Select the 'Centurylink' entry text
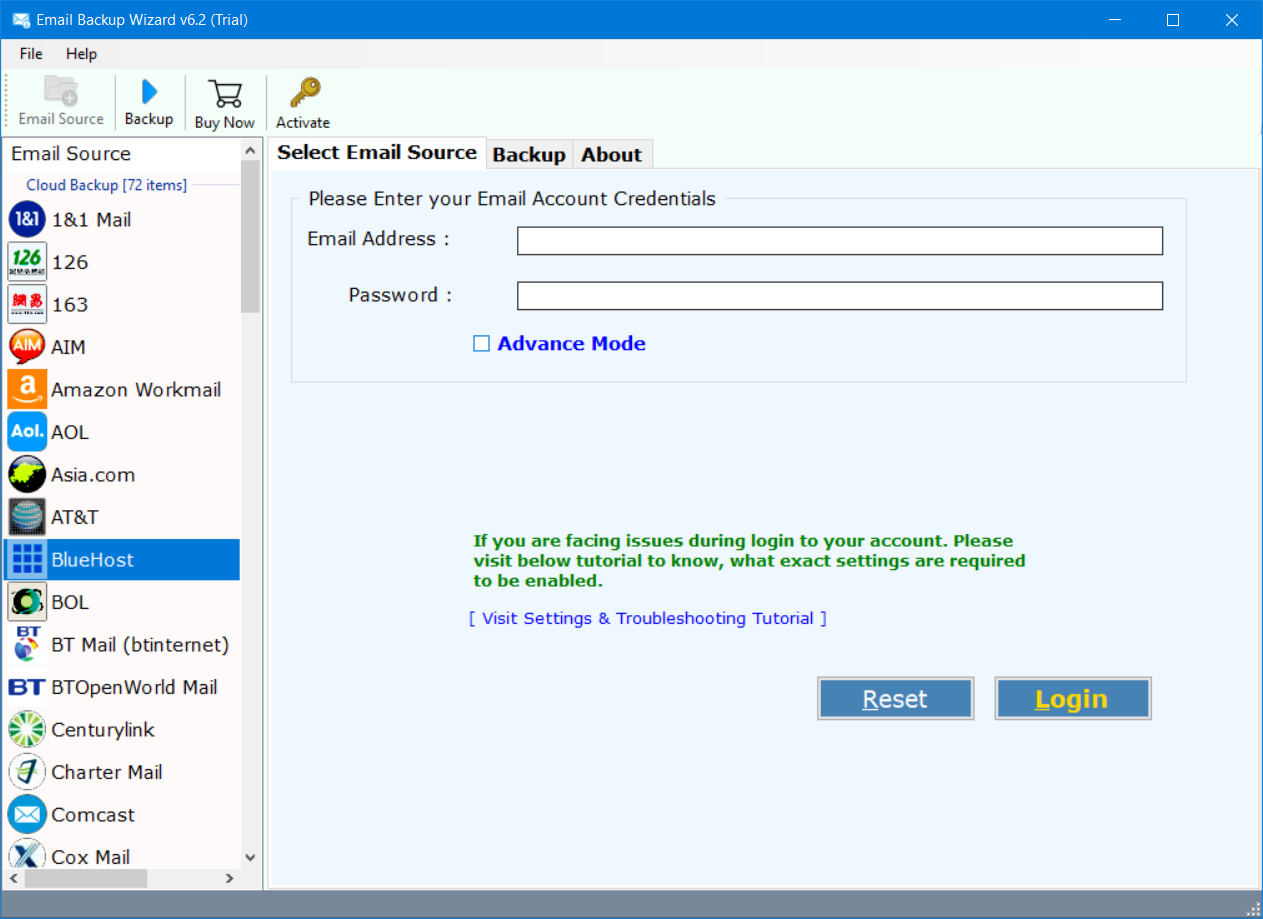The width and height of the screenshot is (1263, 919). coord(103,730)
